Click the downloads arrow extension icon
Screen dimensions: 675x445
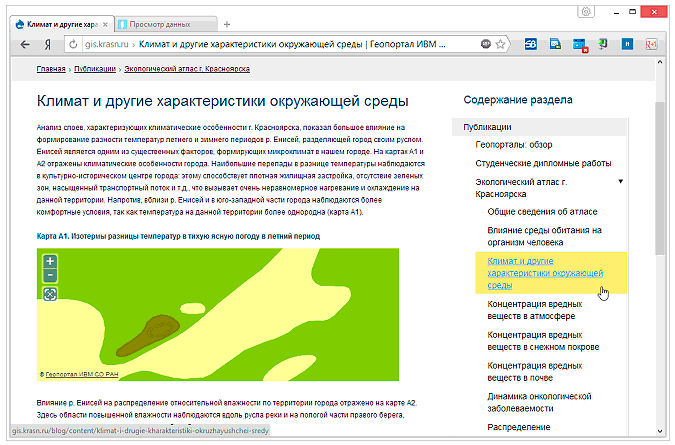[x=604, y=45]
